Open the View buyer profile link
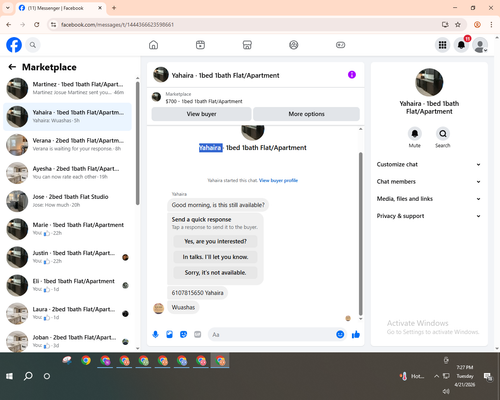 click(278, 180)
